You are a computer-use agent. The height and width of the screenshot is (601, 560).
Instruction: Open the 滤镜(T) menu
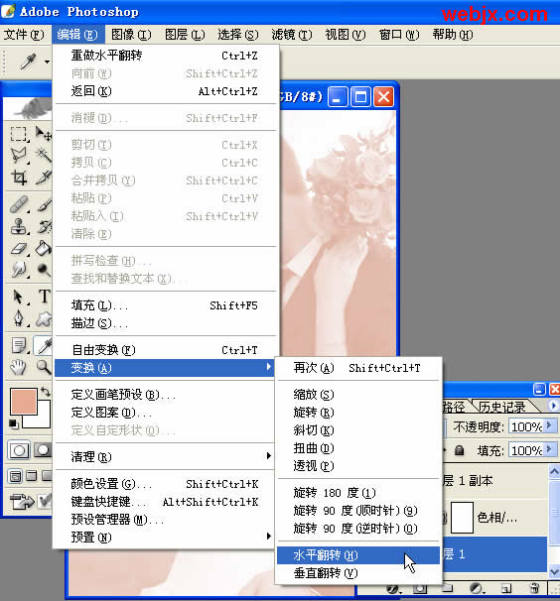tap(292, 35)
